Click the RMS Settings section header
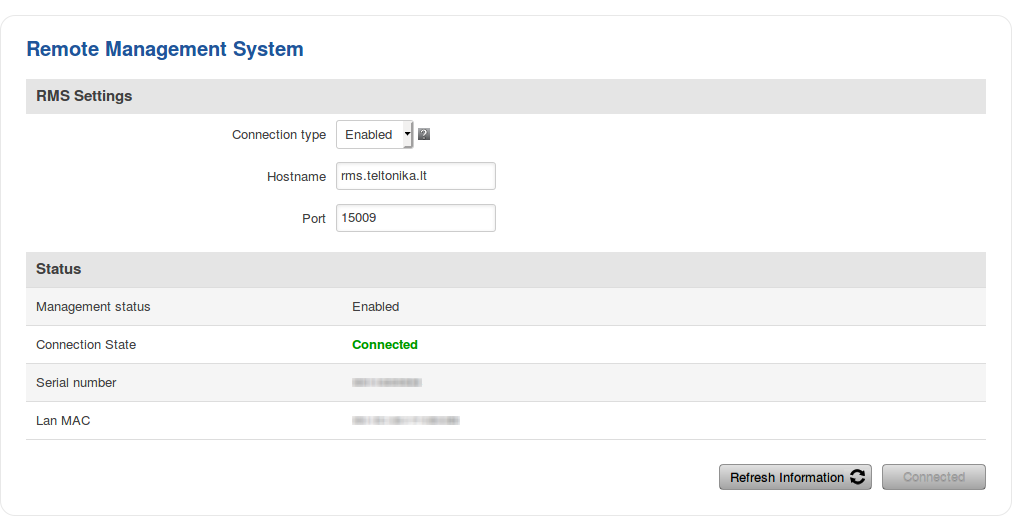Image resolution: width=1012 pixels, height=531 pixels. (84, 96)
